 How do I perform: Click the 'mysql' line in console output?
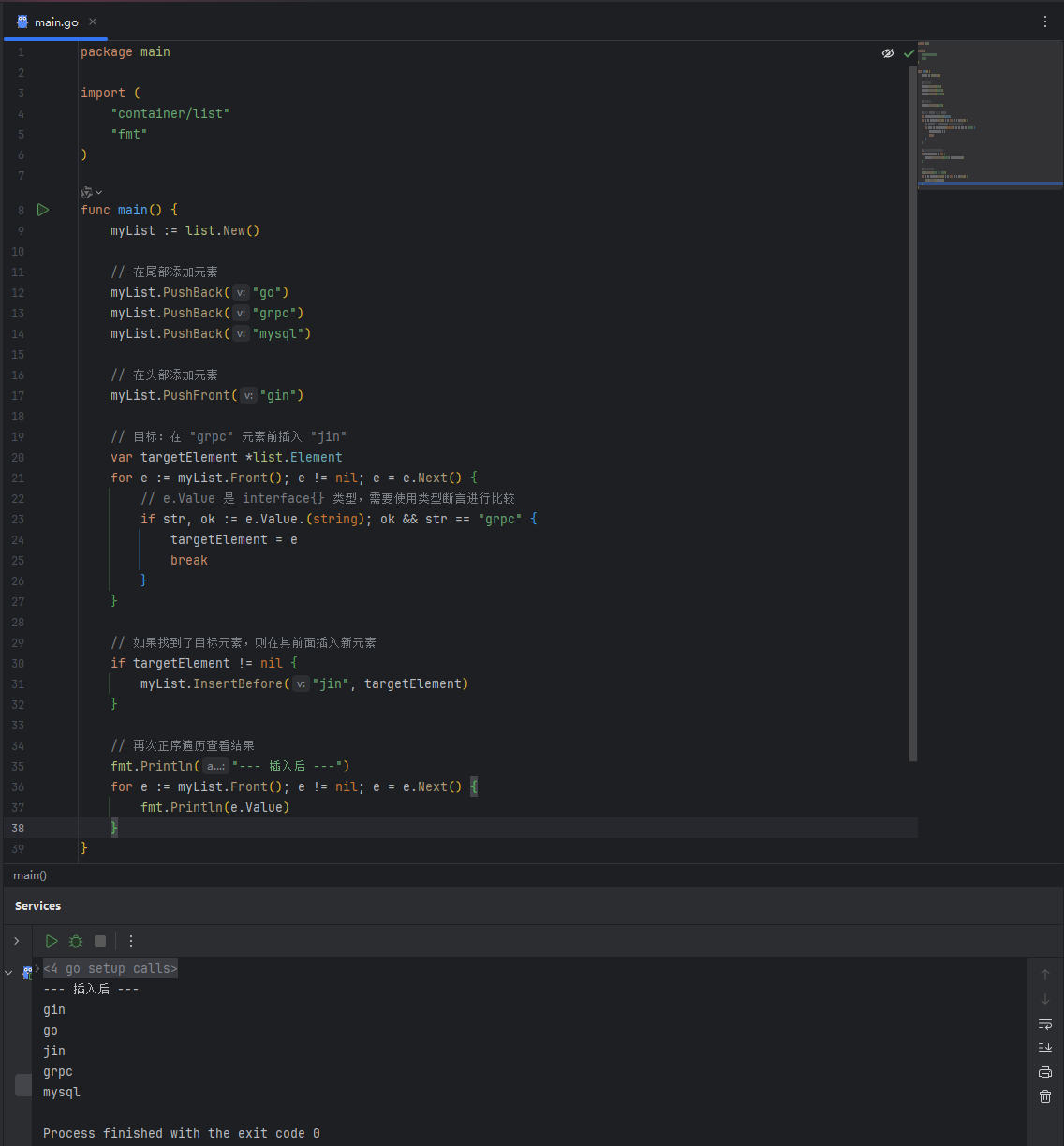point(62,1092)
